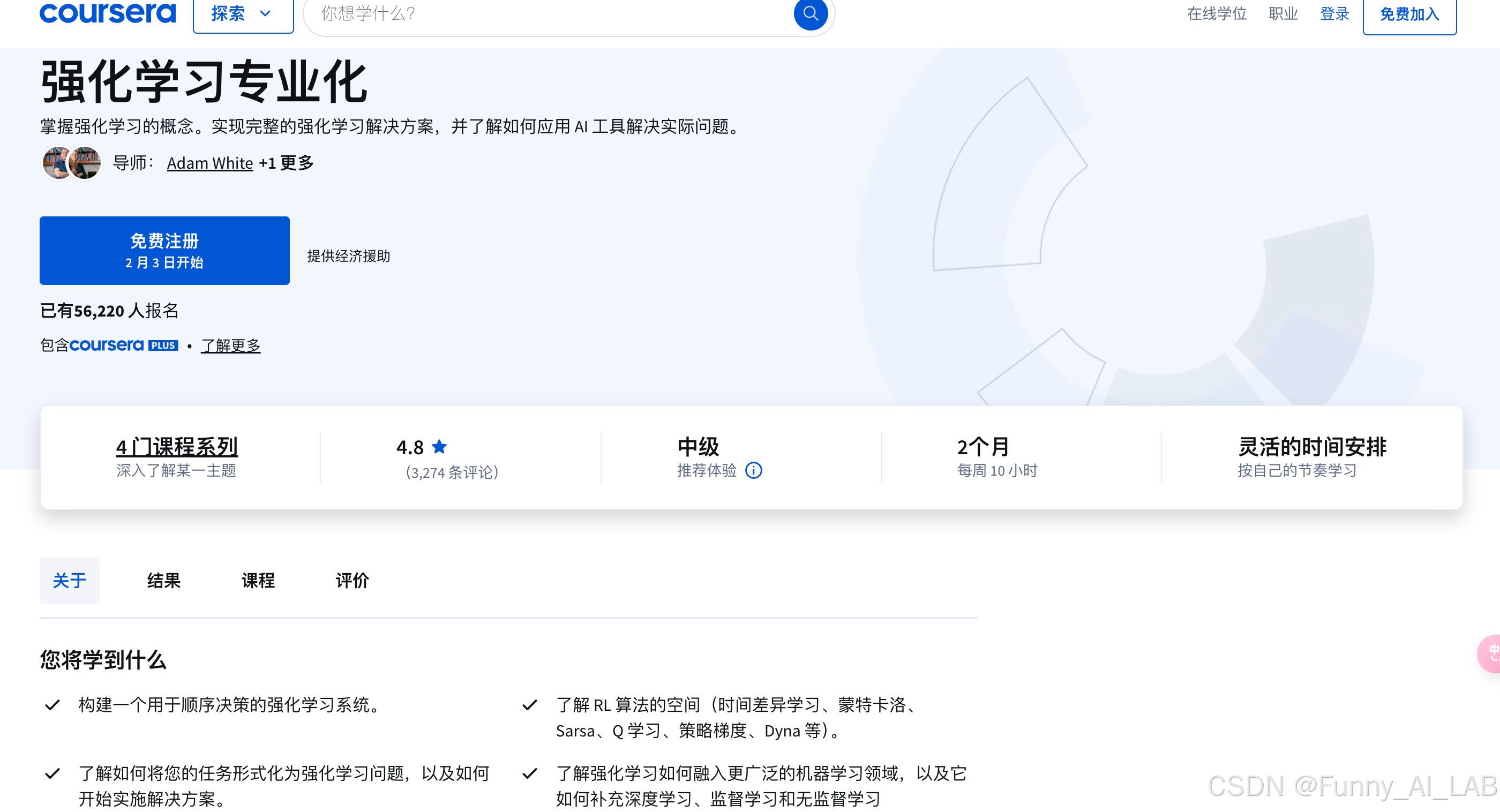Click the blue rating star icon
This screenshot has width=1500, height=812.
pos(440,447)
